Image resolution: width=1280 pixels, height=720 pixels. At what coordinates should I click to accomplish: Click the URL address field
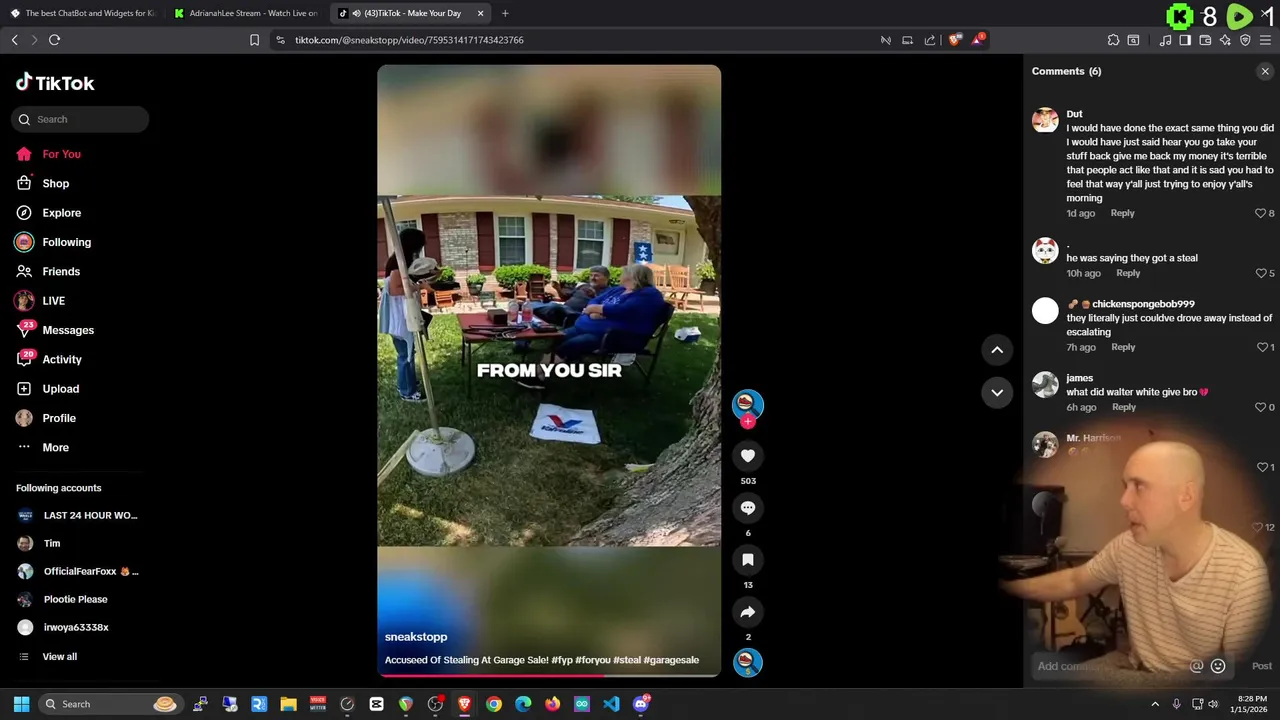[x=580, y=40]
